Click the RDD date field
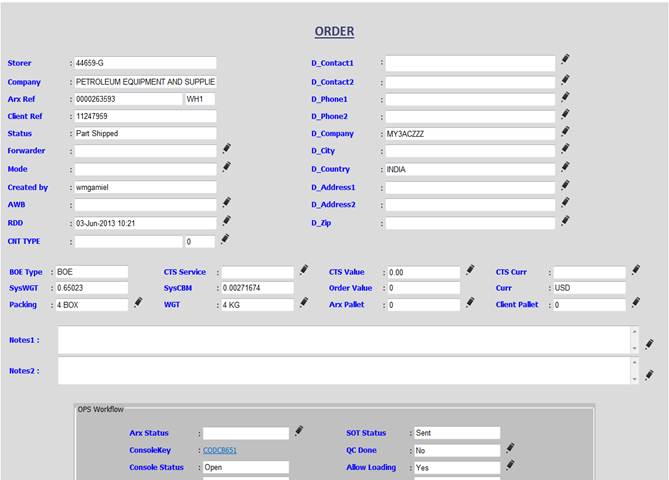 point(145,223)
